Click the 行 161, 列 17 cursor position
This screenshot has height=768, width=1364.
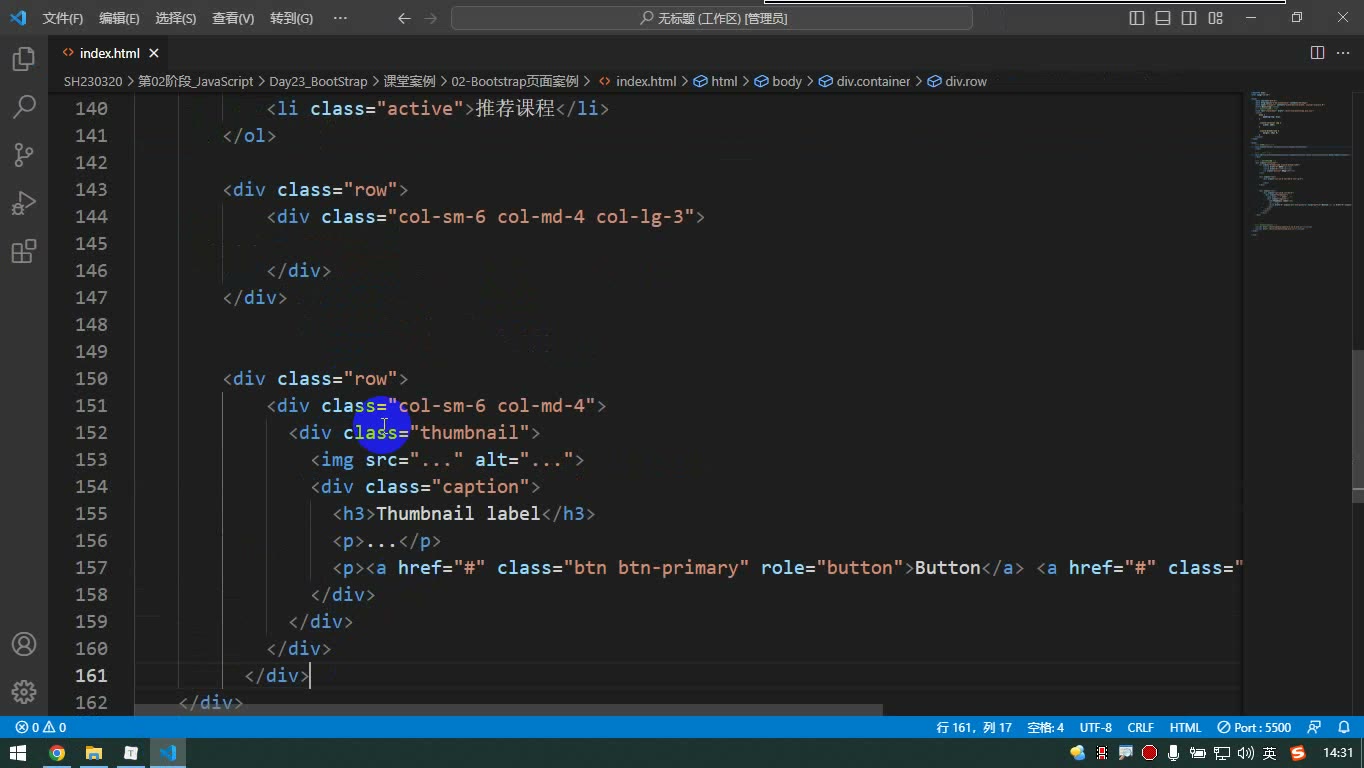(974, 727)
